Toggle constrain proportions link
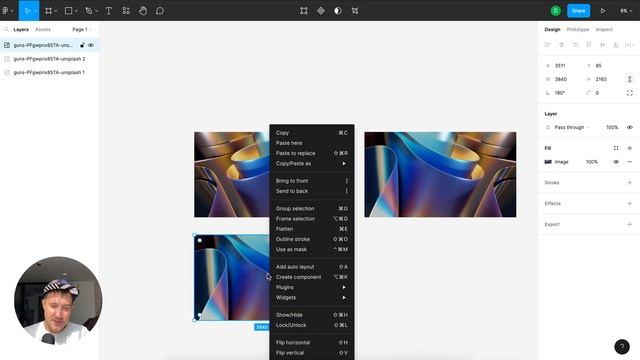Screen dimensions: 640x360 (630, 79)
